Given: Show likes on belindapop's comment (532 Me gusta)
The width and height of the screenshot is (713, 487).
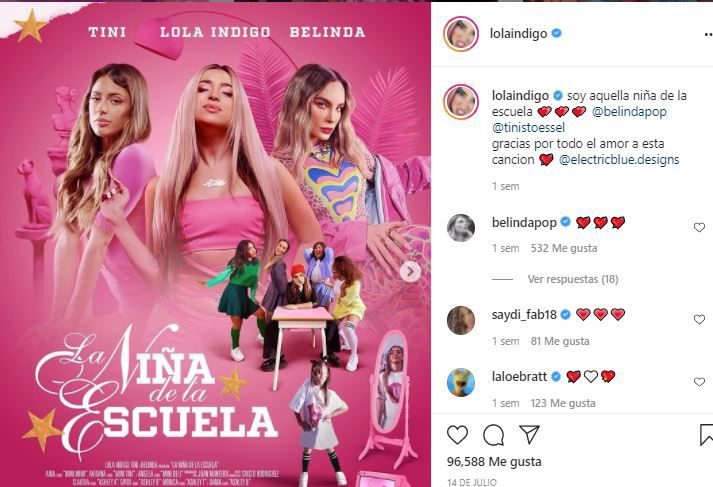Looking at the screenshot, I should [x=564, y=248].
